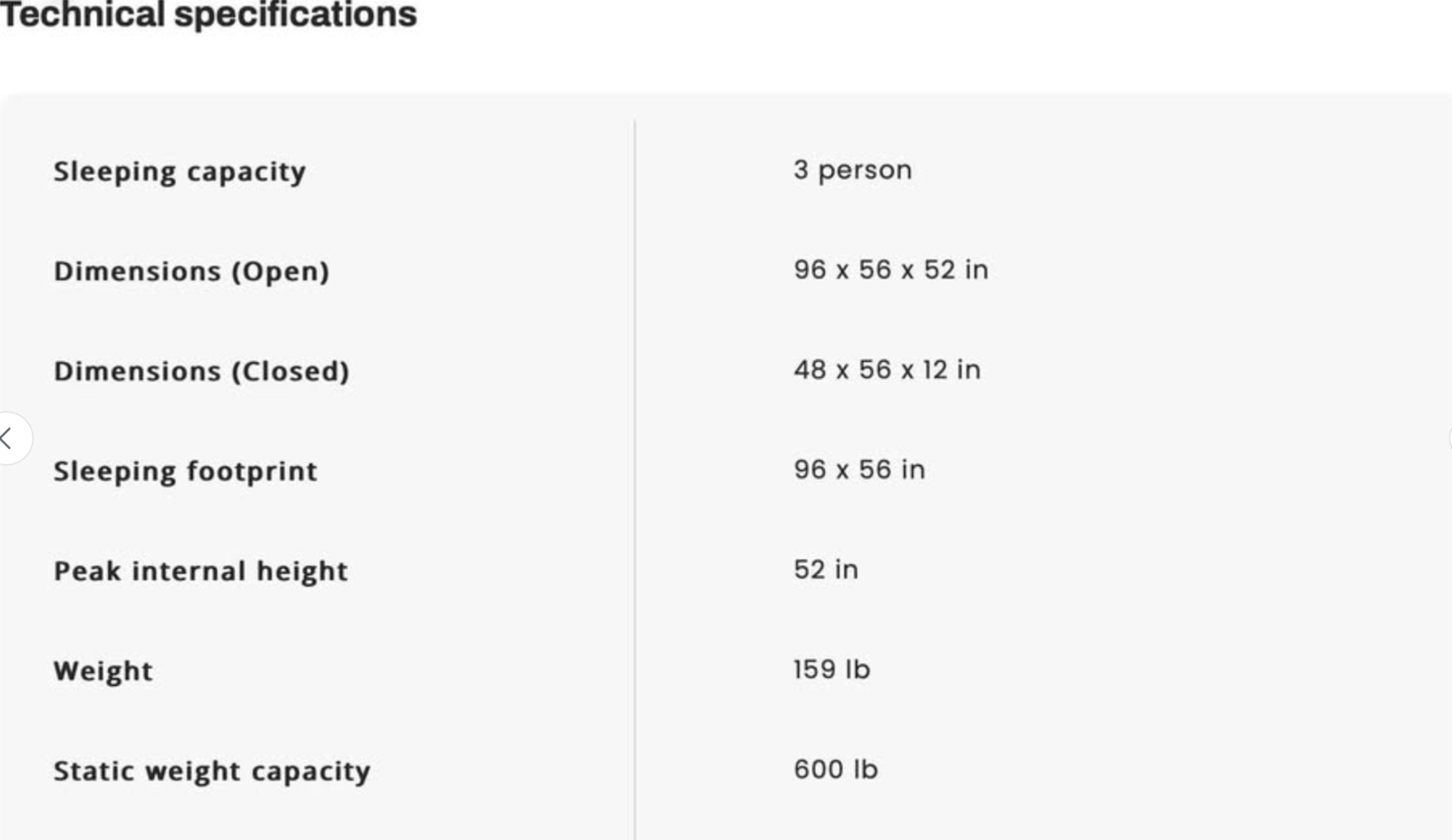The height and width of the screenshot is (840, 1452).
Task: Click the "159 lb" weight value
Action: pyautogui.click(x=831, y=669)
